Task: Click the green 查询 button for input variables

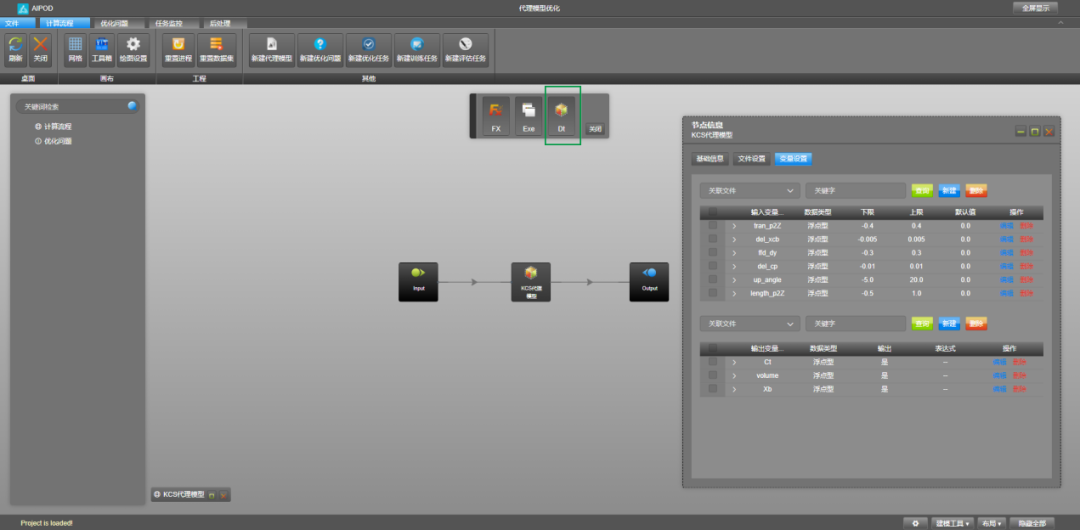Action: [922, 190]
